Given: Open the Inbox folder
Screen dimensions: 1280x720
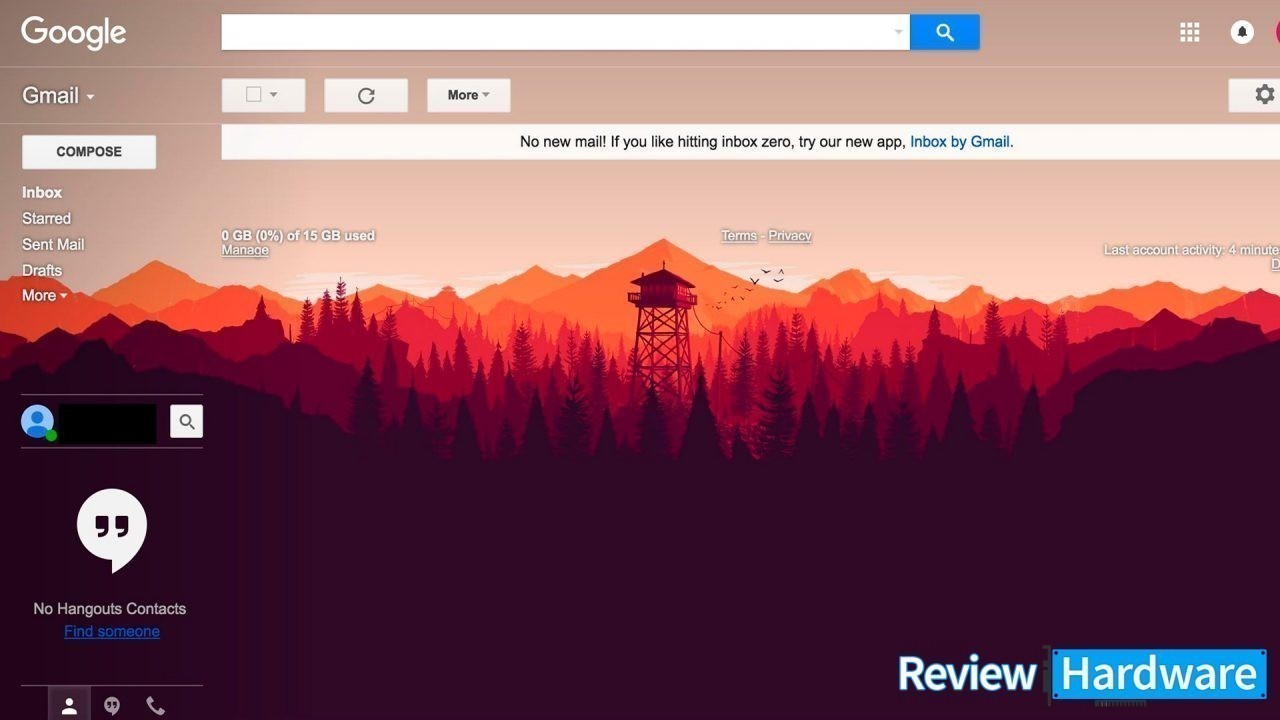Looking at the screenshot, I should (42, 192).
